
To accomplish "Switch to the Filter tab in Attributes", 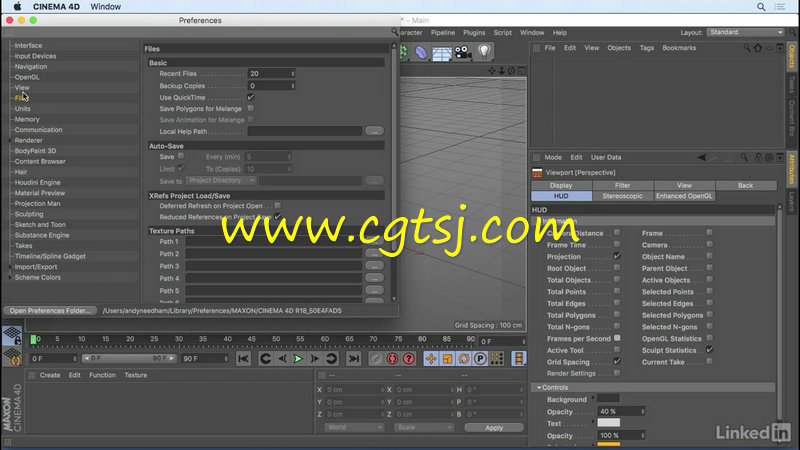I will pyautogui.click(x=622, y=185).
